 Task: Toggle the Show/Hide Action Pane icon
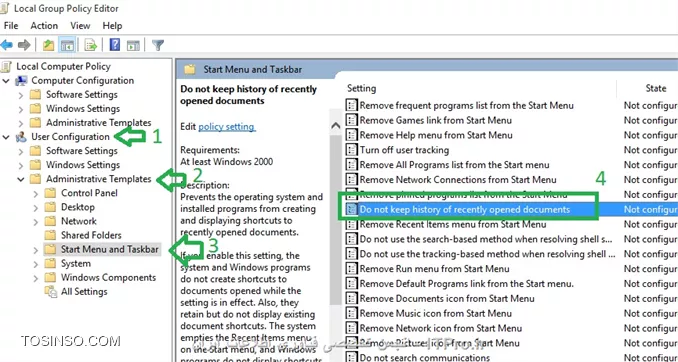(134, 45)
